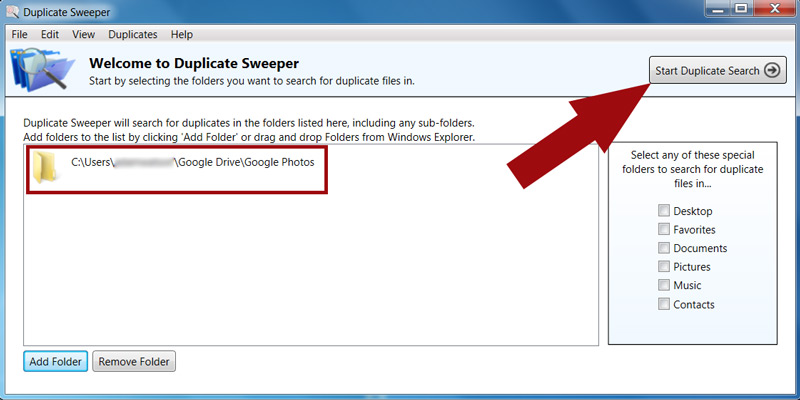The image size is (800, 400).
Task: Open the File menu
Action: coord(20,34)
